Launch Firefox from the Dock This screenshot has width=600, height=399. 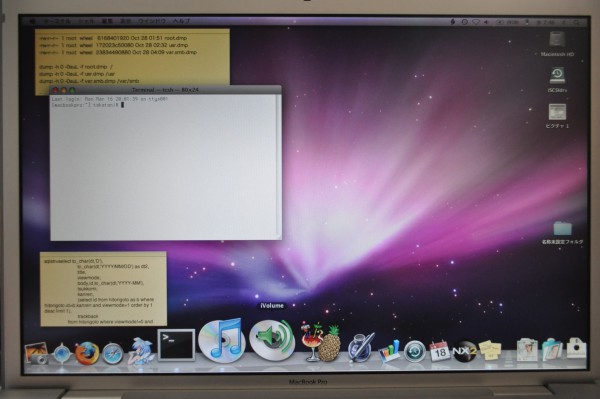87,352
